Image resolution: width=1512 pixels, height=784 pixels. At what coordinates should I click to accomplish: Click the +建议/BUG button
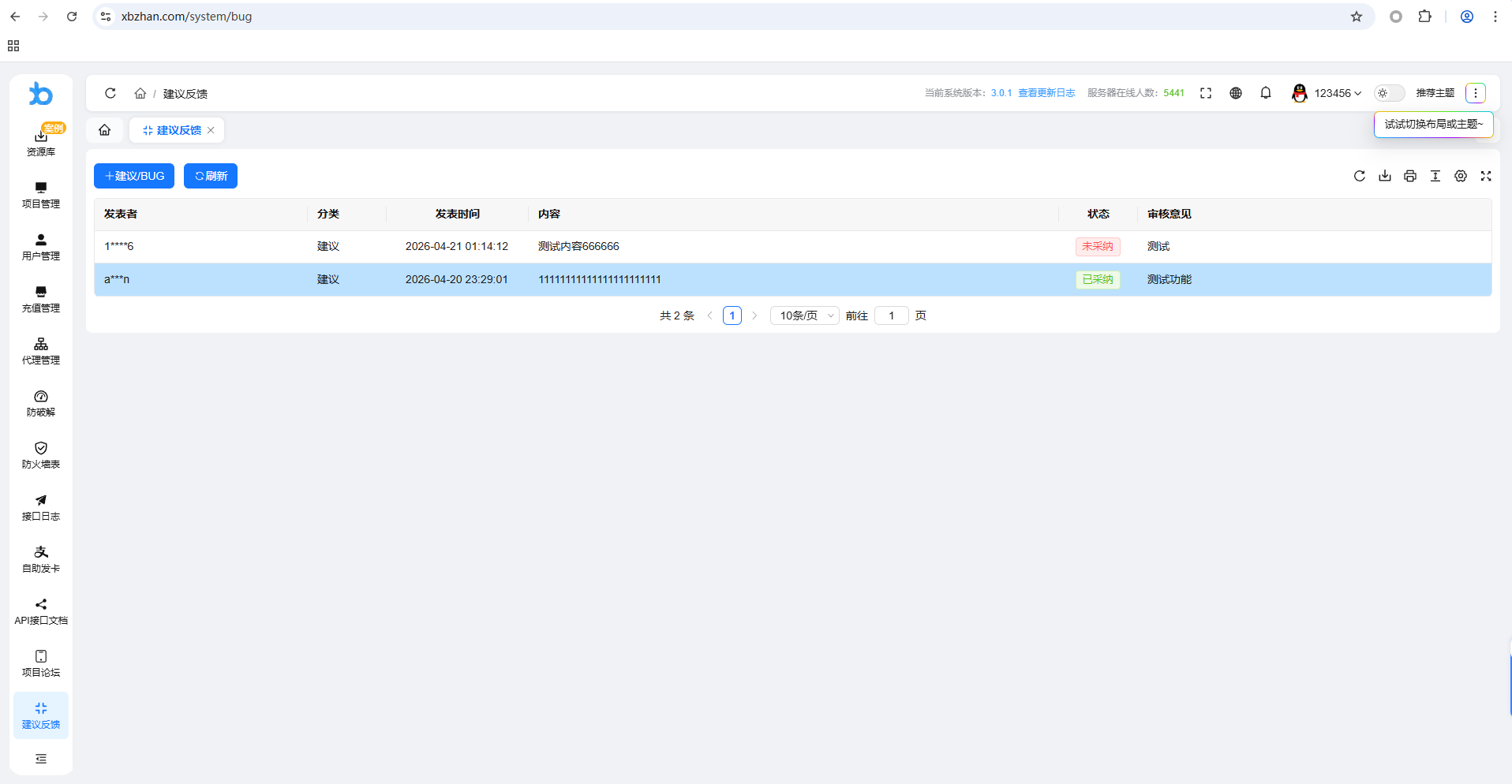134,176
